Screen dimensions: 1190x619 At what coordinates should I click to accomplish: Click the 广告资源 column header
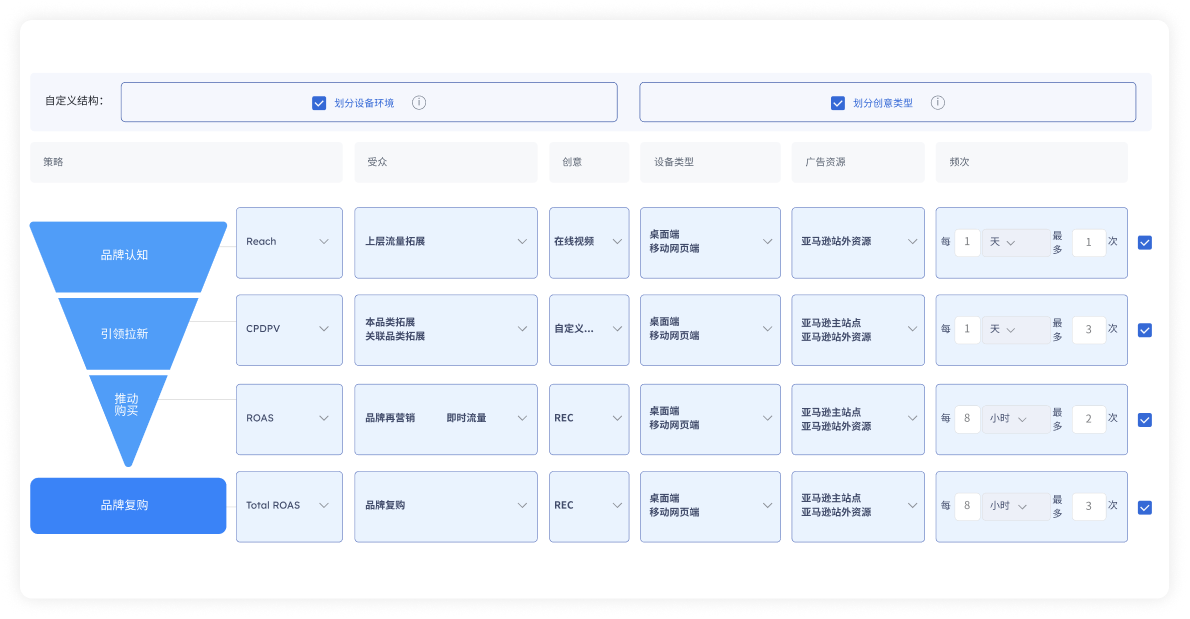pos(857,162)
